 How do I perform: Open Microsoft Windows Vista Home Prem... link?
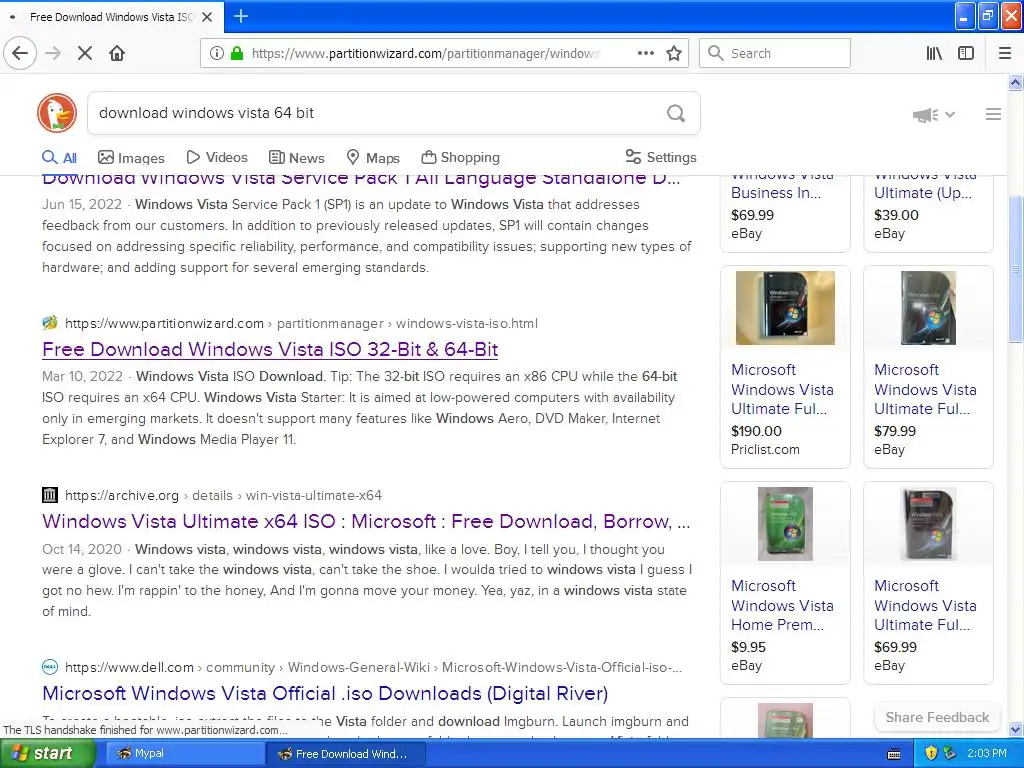click(x=782, y=605)
